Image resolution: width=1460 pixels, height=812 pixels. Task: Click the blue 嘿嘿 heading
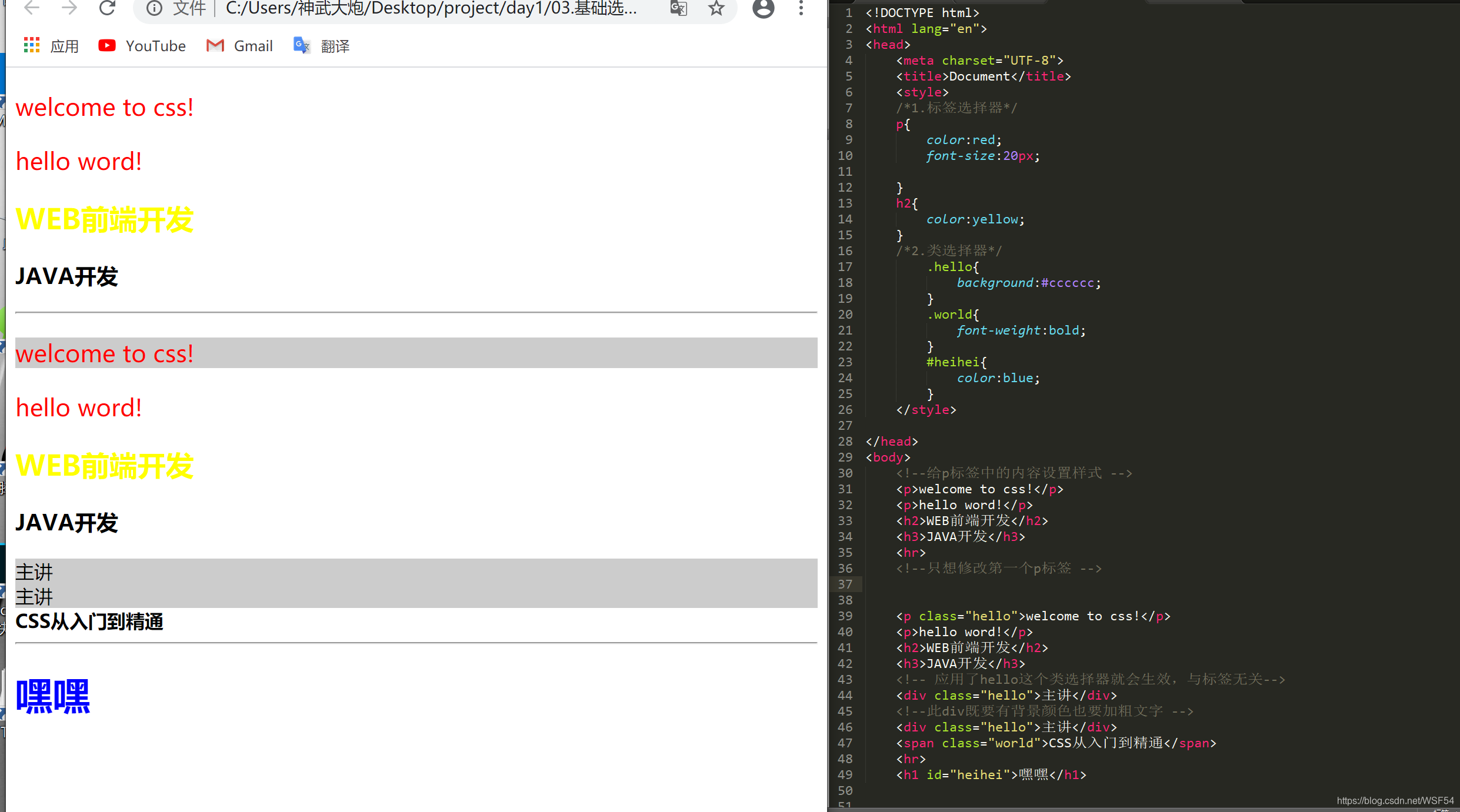[x=53, y=696]
